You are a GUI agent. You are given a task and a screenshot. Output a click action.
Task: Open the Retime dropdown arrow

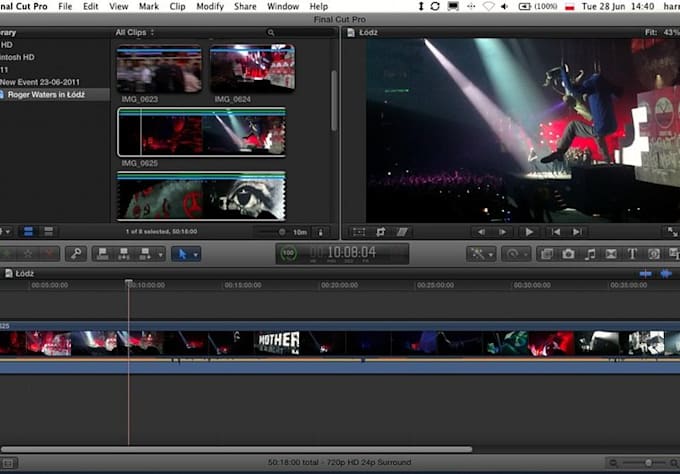point(526,254)
